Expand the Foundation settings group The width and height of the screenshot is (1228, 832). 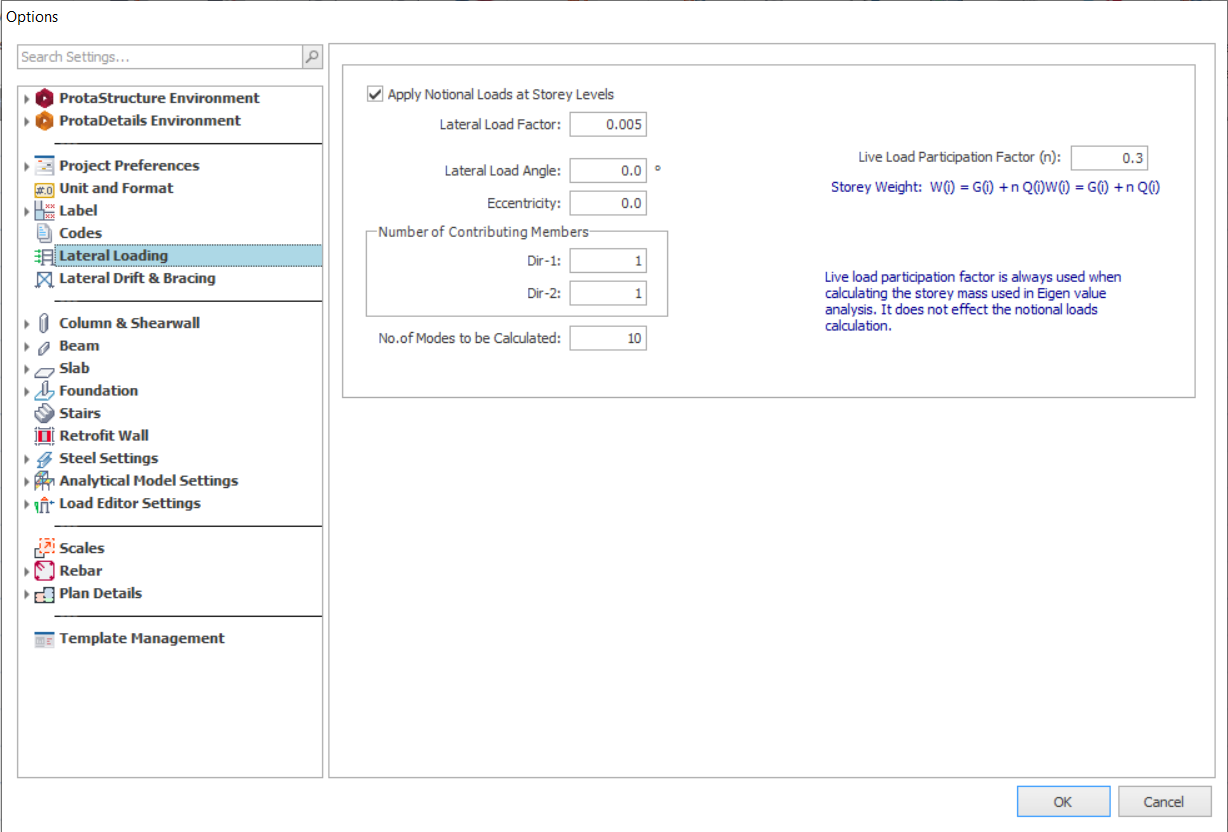(27, 390)
